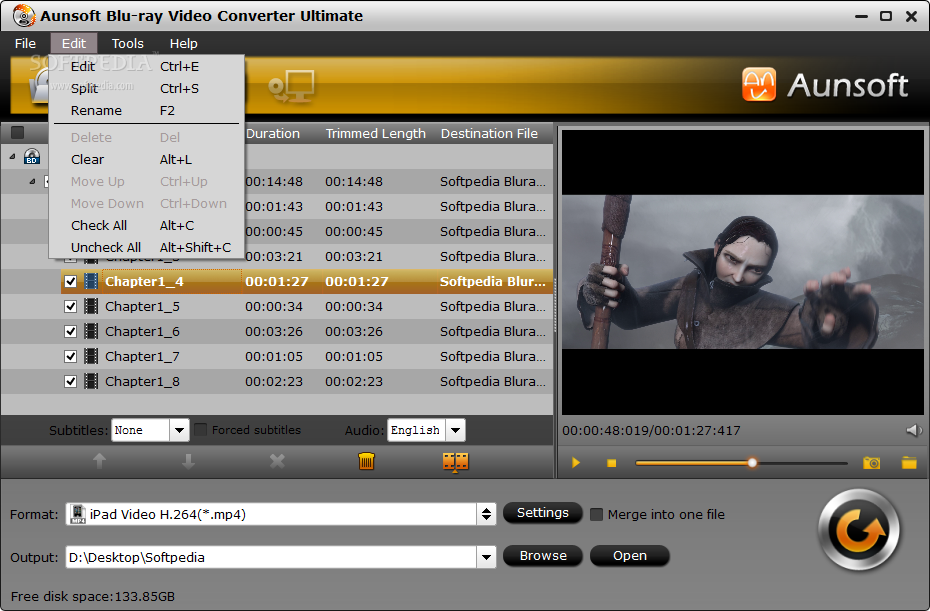
Task: Uncheck the Chapter1_4 checkbox
Action: pyautogui.click(x=71, y=281)
